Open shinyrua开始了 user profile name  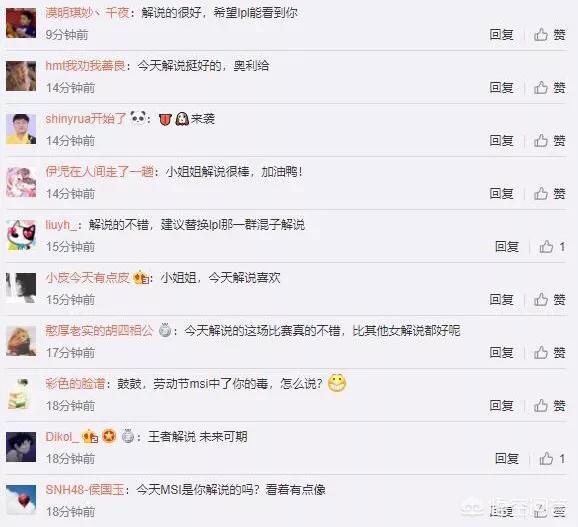[x=86, y=119]
